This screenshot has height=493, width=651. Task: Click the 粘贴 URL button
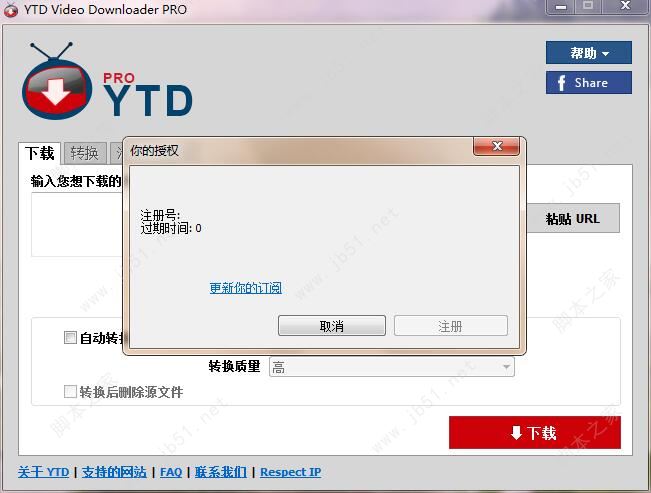click(x=573, y=218)
